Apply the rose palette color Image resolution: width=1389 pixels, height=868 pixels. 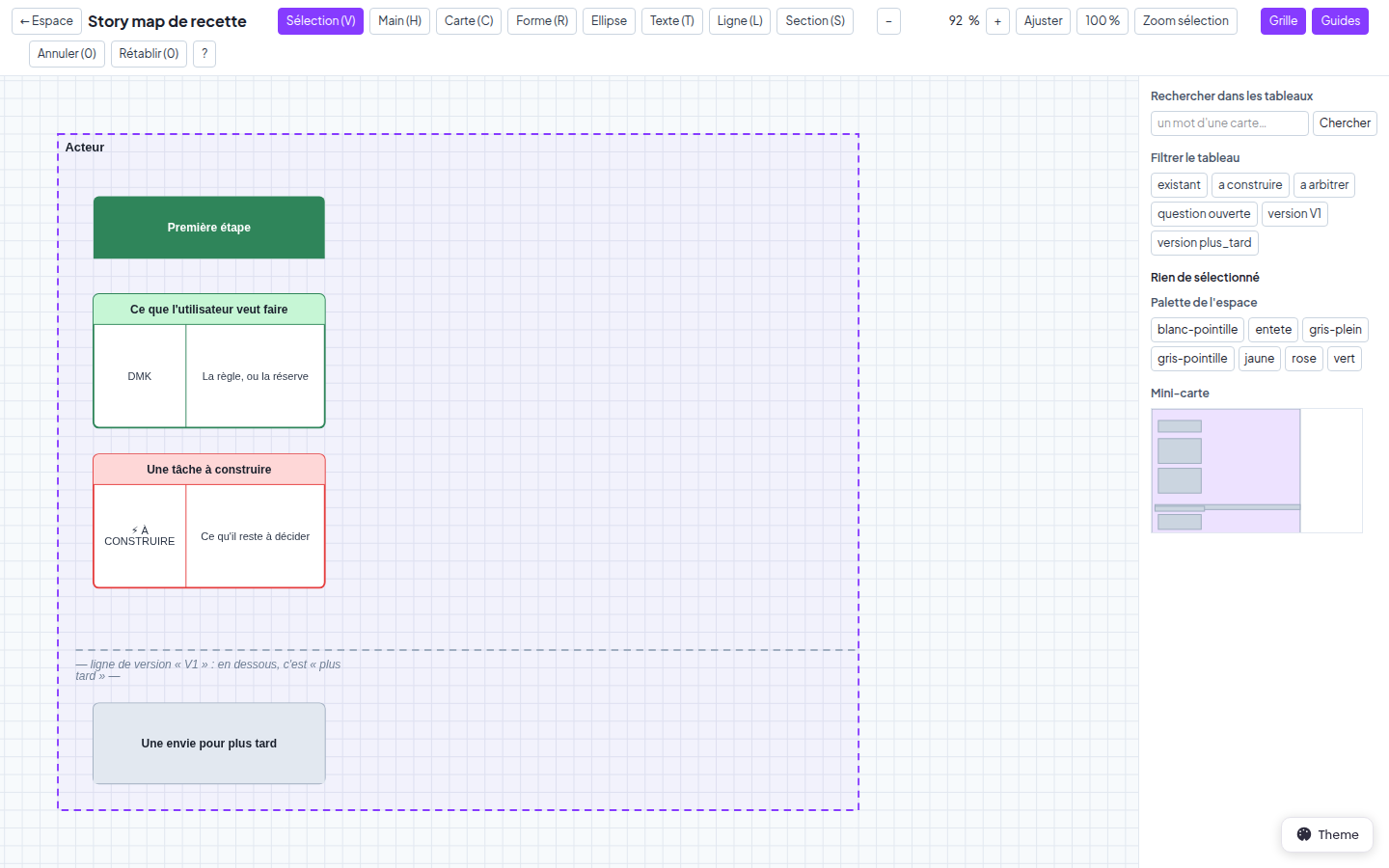coord(1303,359)
